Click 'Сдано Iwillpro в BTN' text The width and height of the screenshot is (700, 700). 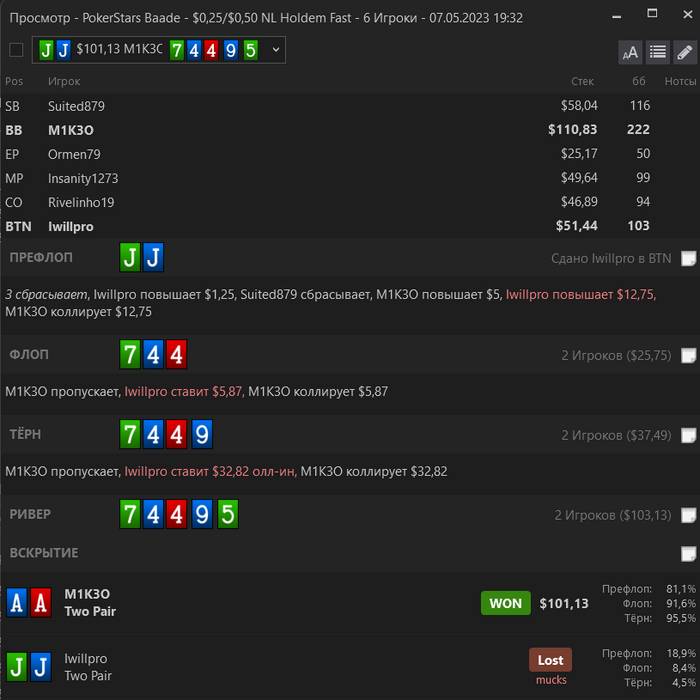[x=611, y=258]
